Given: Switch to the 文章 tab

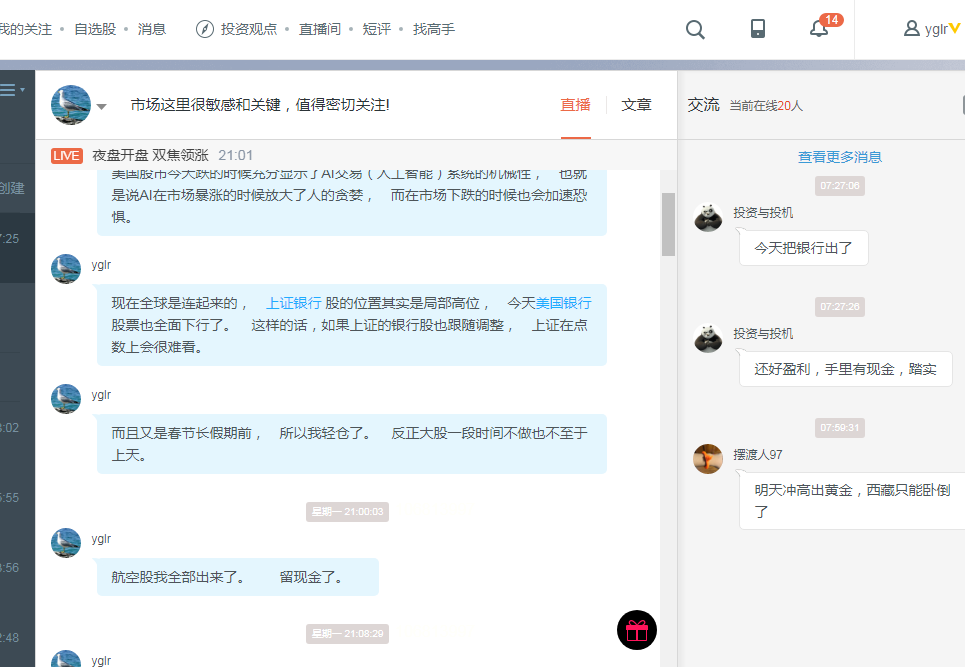Looking at the screenshot, I should (637, 104).
